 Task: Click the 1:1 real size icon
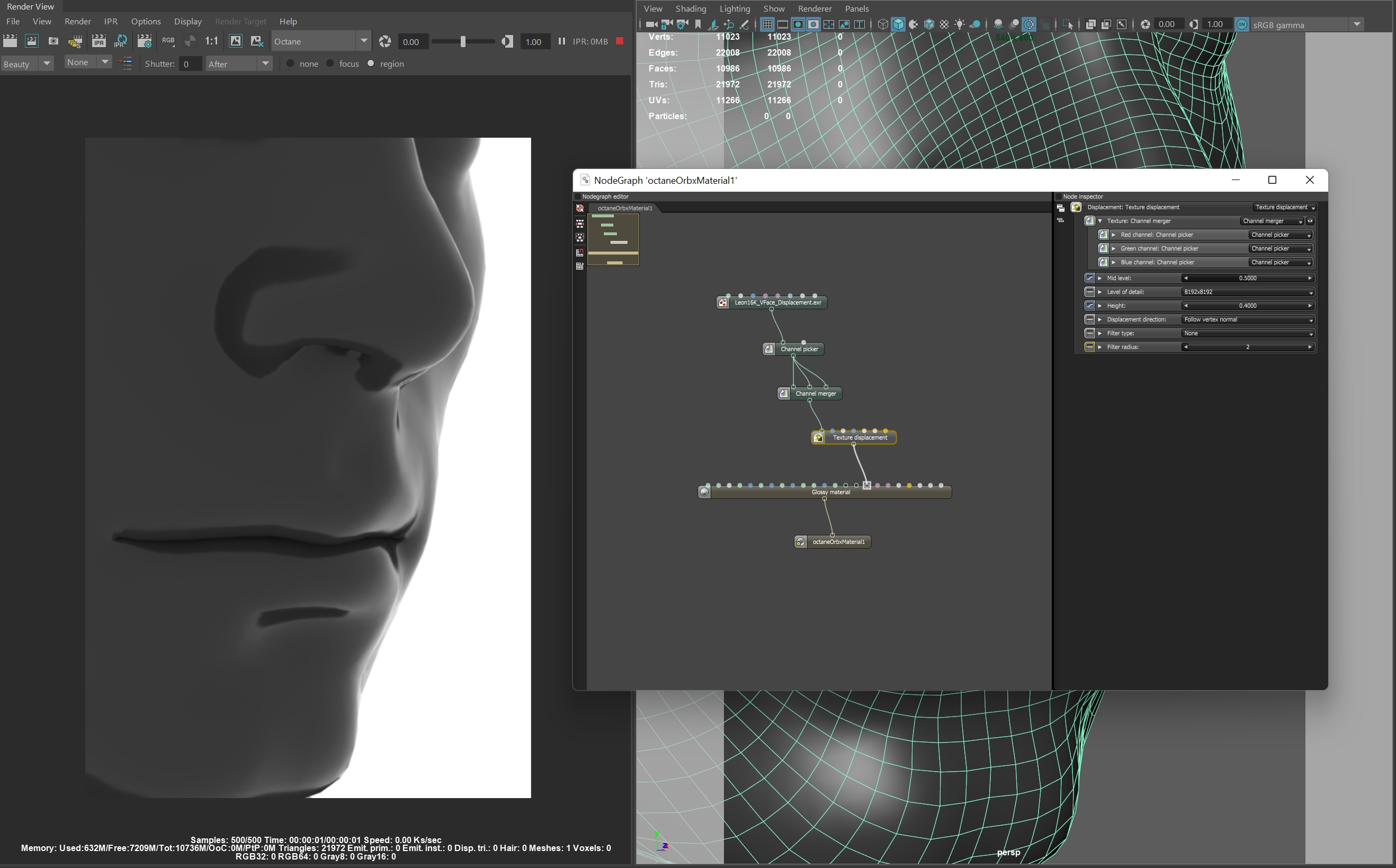(x=211, y=41)
